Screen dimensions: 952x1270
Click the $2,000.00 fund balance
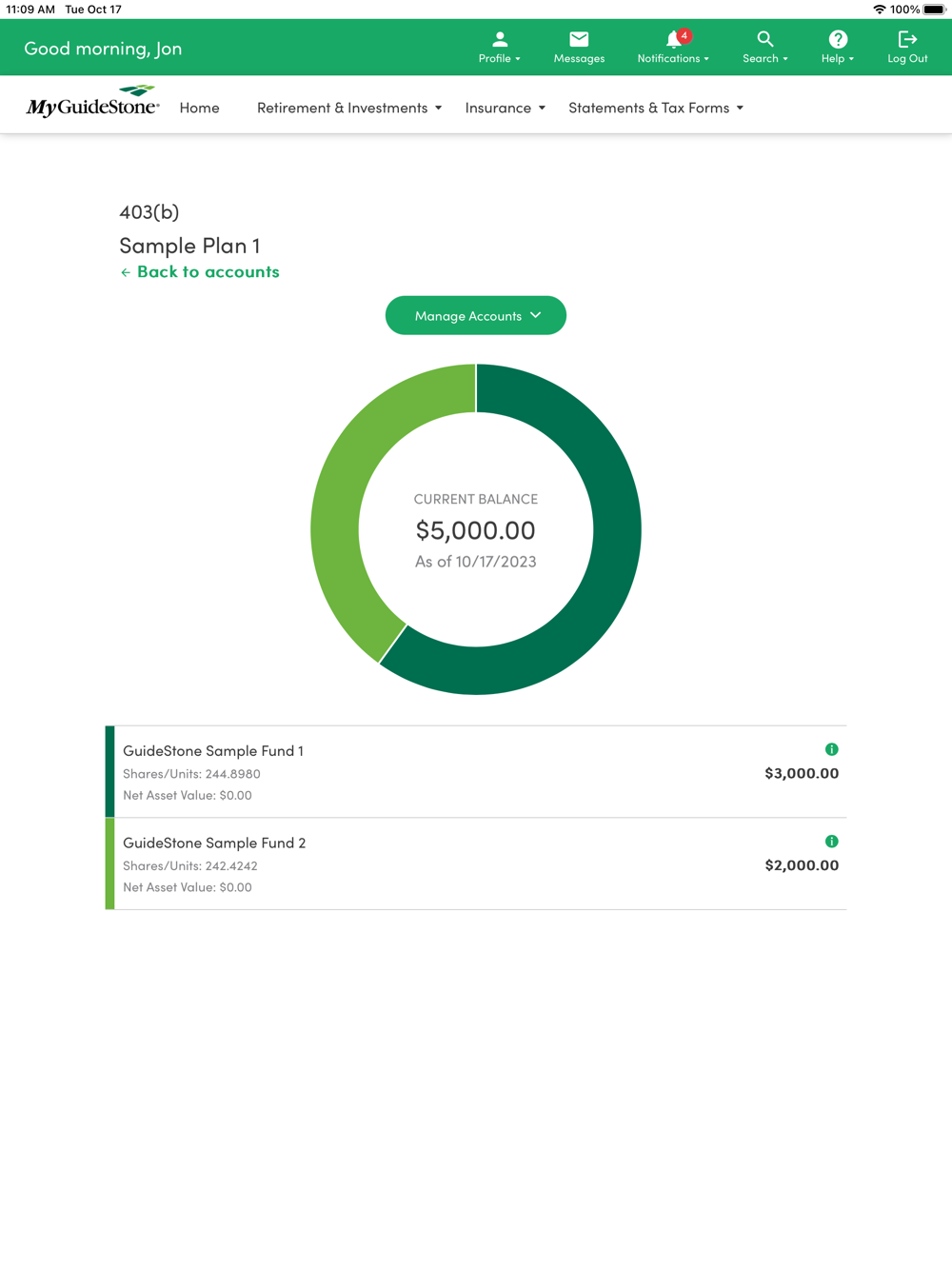[x=802, y=865]
